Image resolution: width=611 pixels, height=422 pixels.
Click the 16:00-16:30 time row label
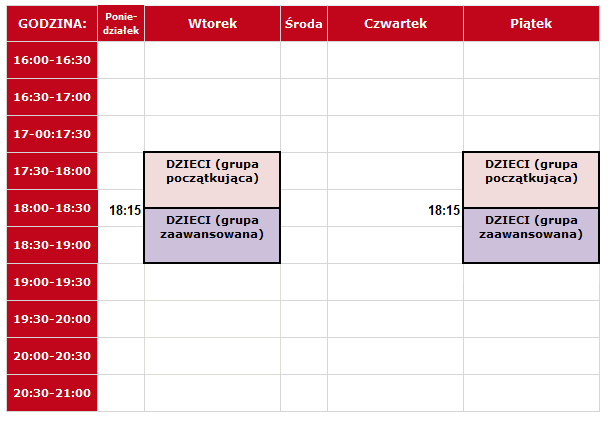52,60
